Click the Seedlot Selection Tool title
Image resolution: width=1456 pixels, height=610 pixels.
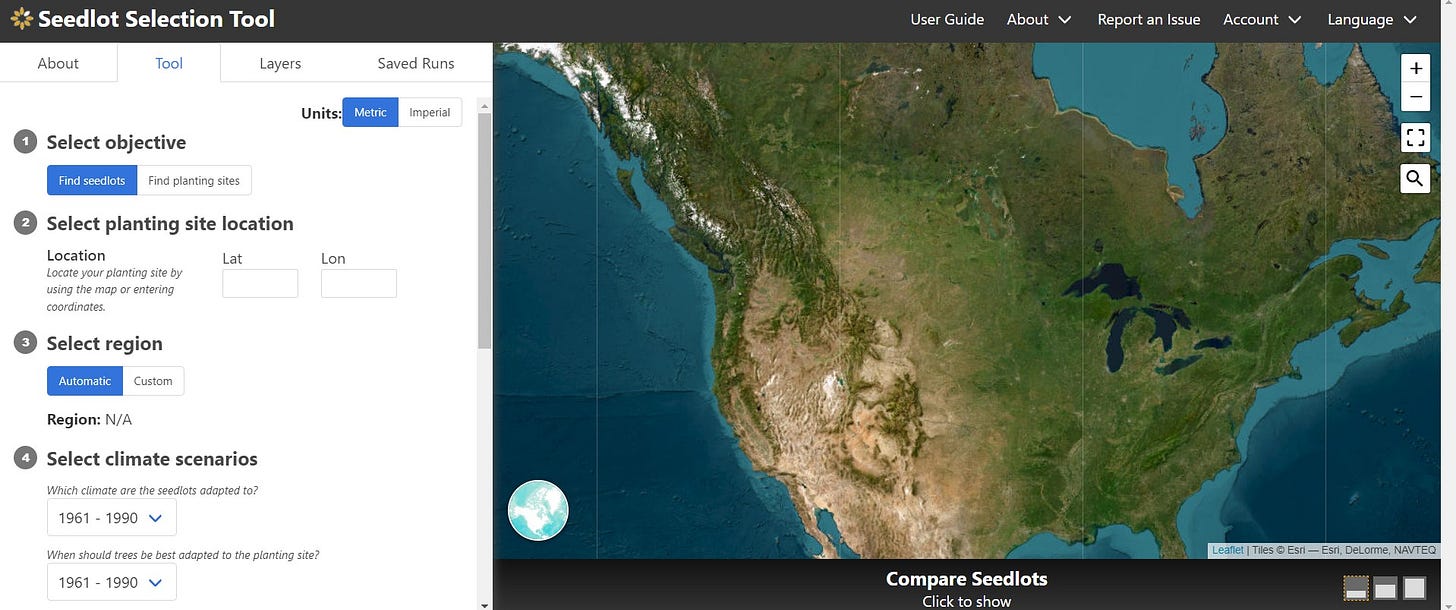(156, 19)
